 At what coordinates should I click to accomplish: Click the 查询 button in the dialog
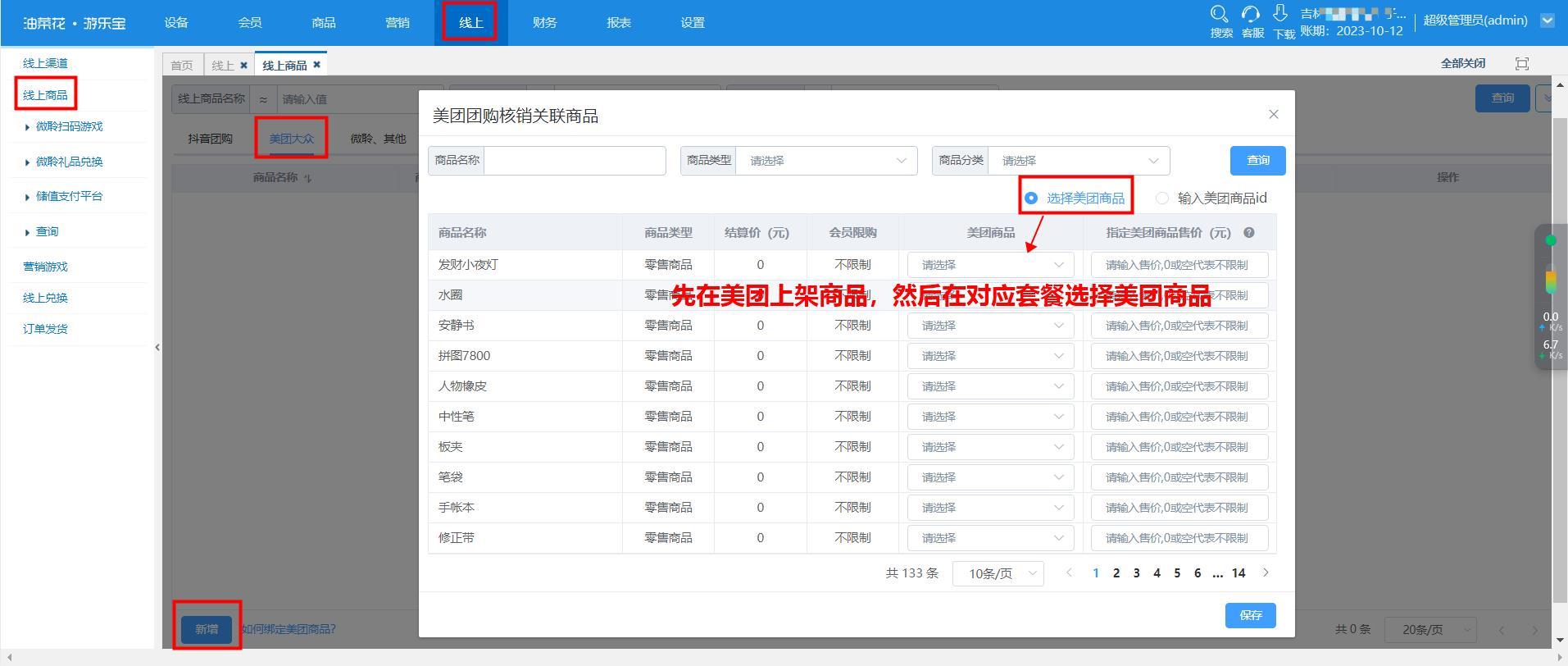[x=1257, y=161]
